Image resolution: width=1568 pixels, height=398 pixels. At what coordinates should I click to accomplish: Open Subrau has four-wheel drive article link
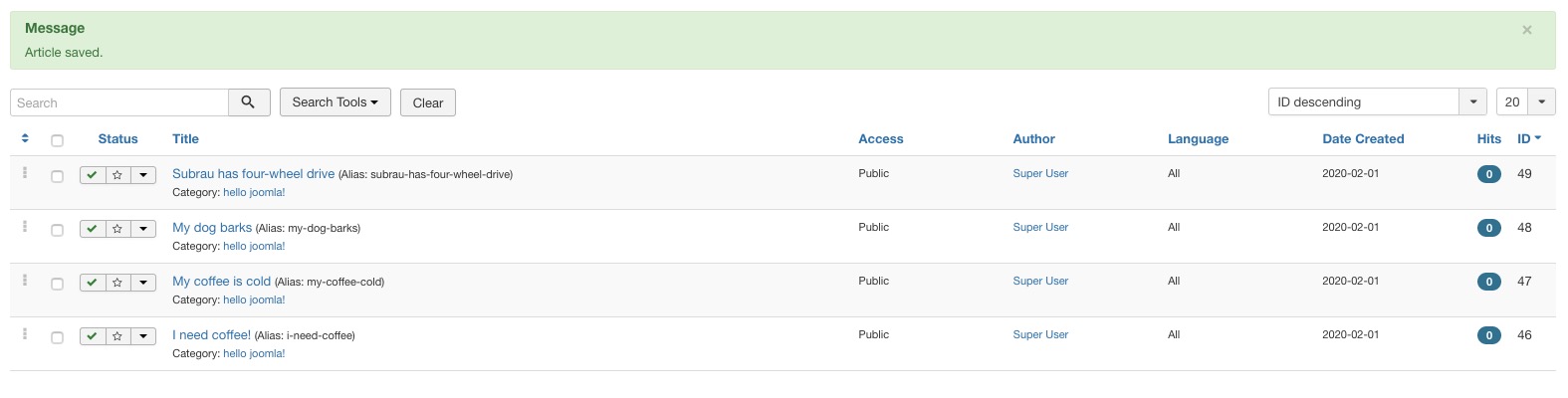point(253,173)
